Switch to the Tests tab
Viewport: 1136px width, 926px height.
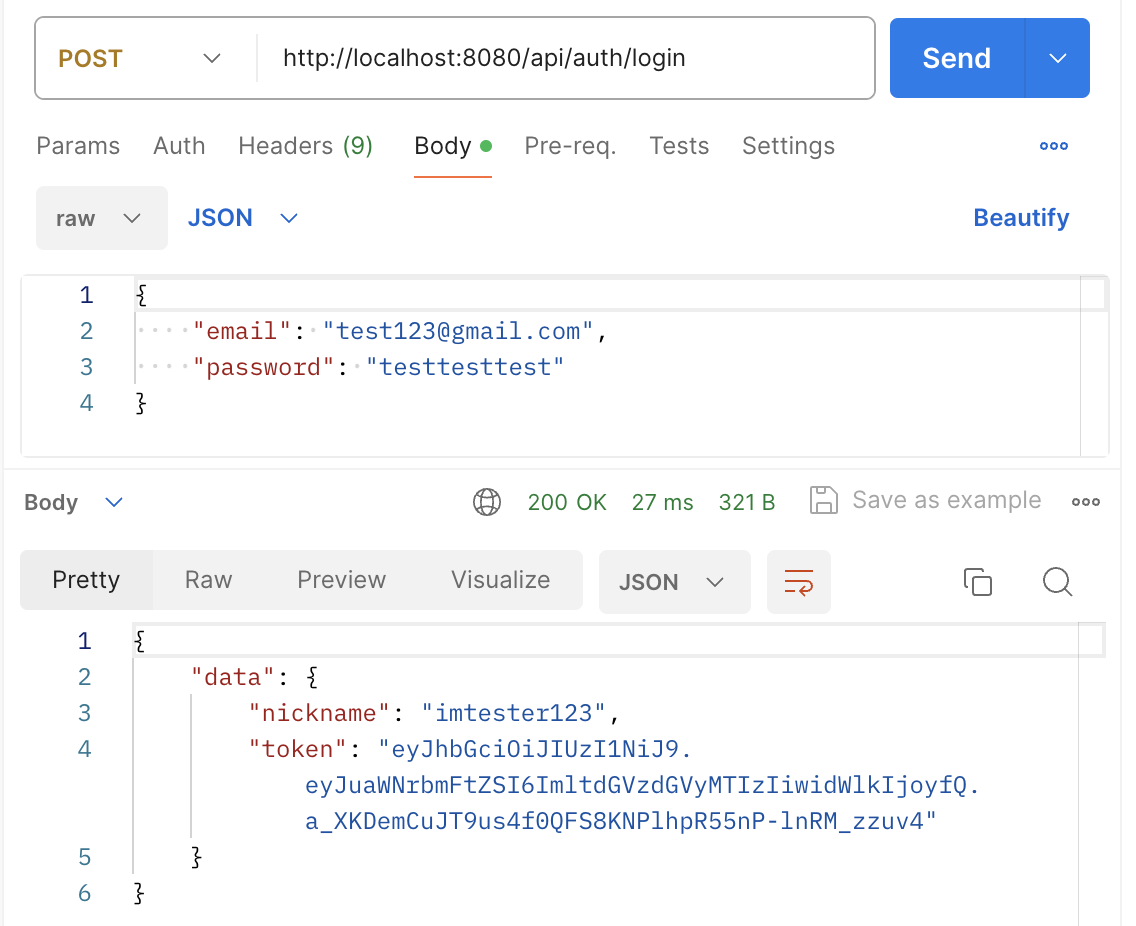pyautogui.click(x=679, y=146)
